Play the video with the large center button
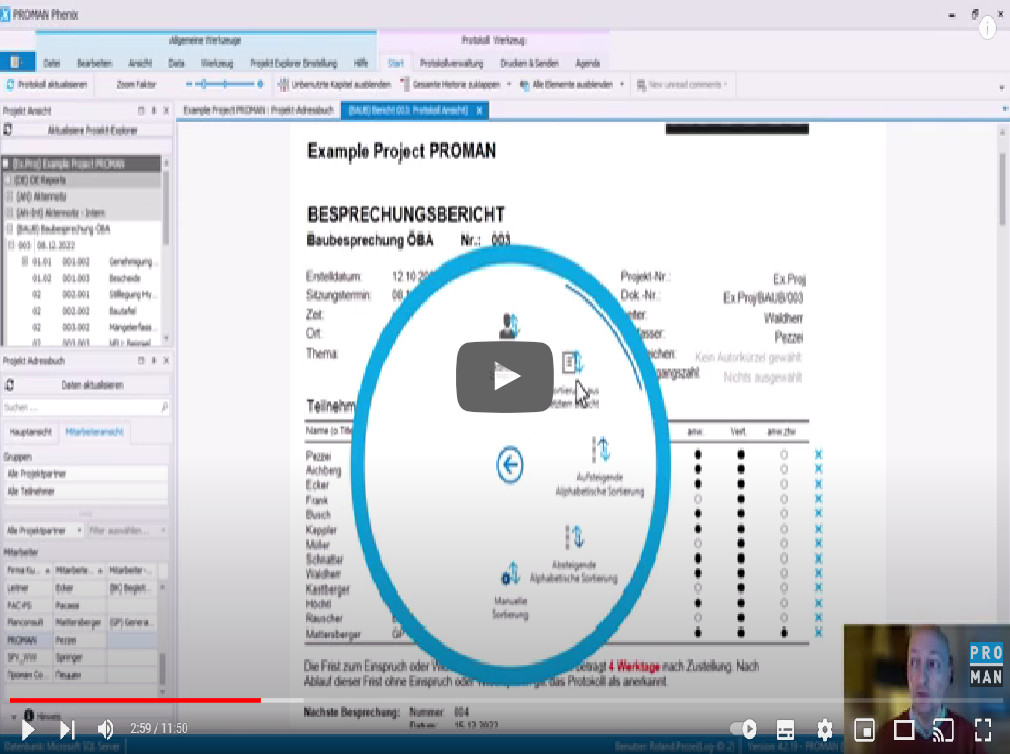 pos(504,377)
